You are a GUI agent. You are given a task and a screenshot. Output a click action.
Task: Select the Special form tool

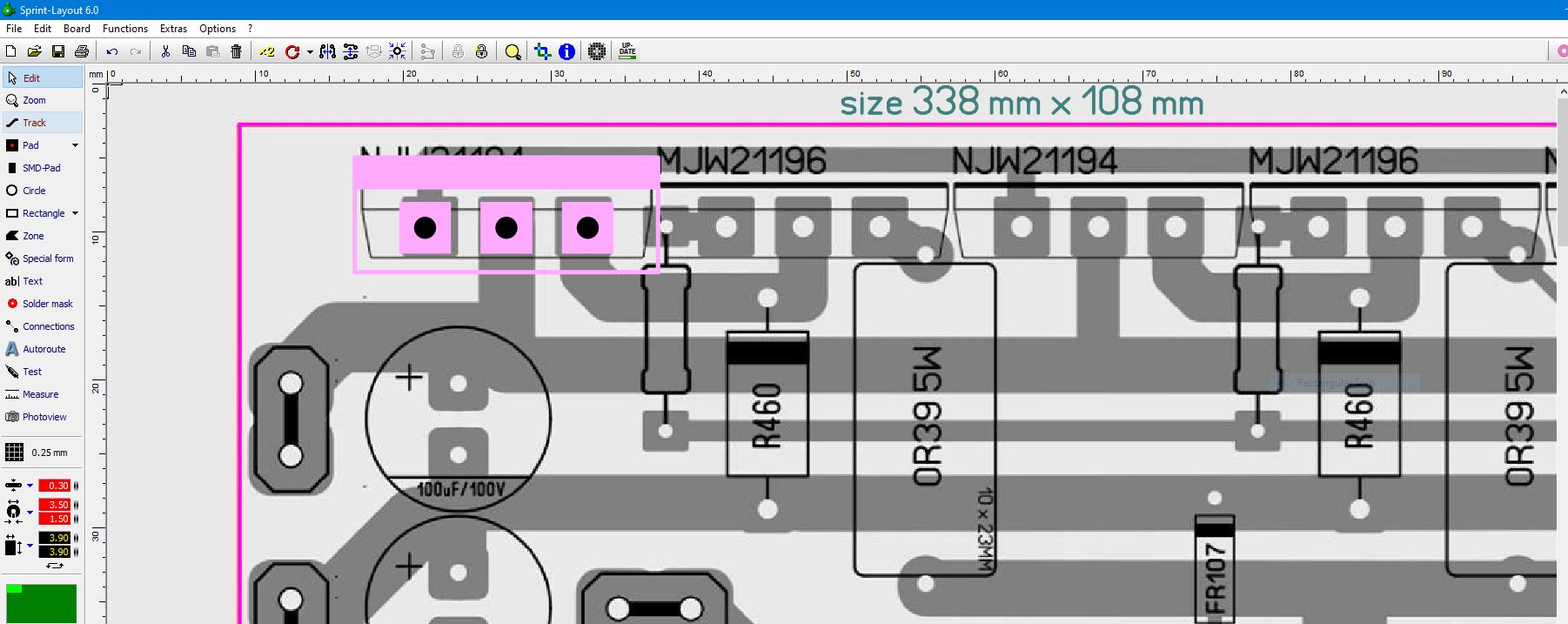pos(43,258)
